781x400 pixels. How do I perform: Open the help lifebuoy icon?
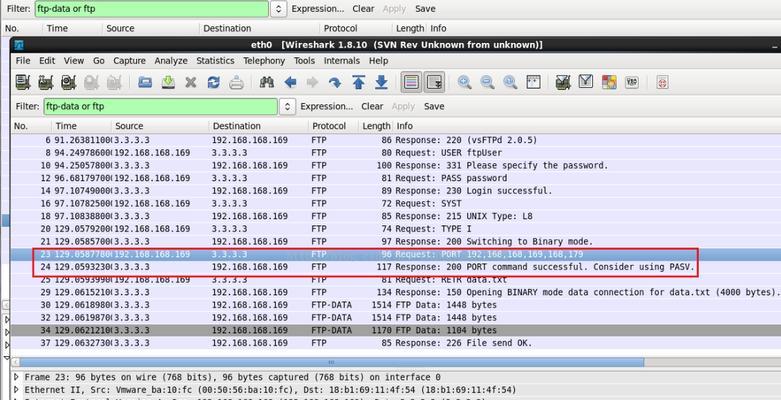tap(662, 82)
